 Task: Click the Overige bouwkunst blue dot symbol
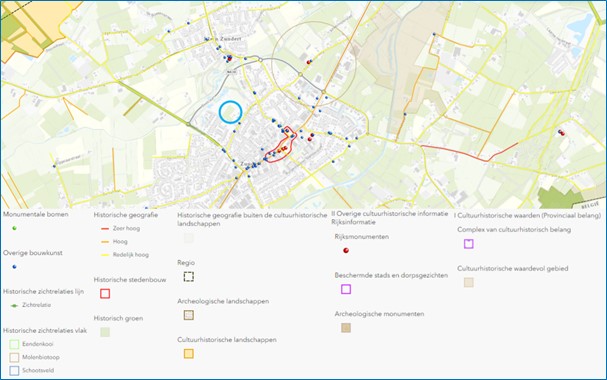(x=15, y=267)
